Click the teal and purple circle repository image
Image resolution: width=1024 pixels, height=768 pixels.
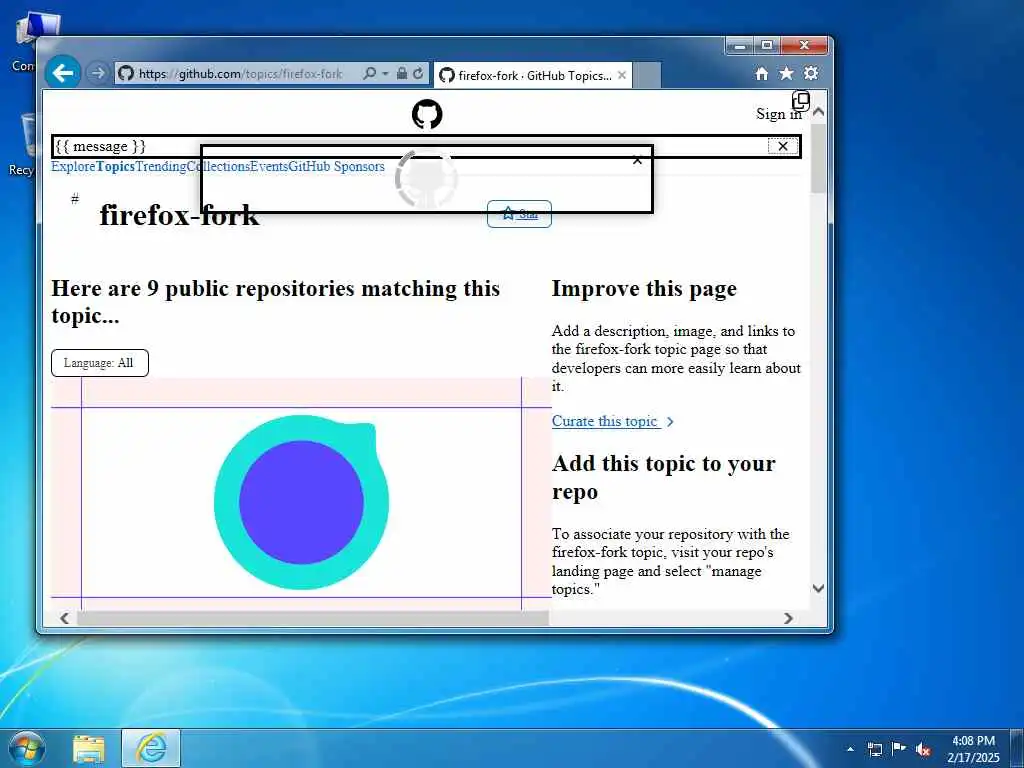pyautogui.click(x=301, y=502)
